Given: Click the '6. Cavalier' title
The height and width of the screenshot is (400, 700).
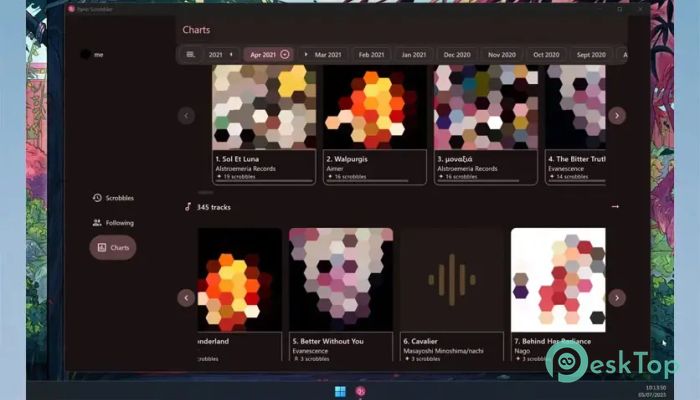Looking at the screenshot, I should click(x=420, y=341).
